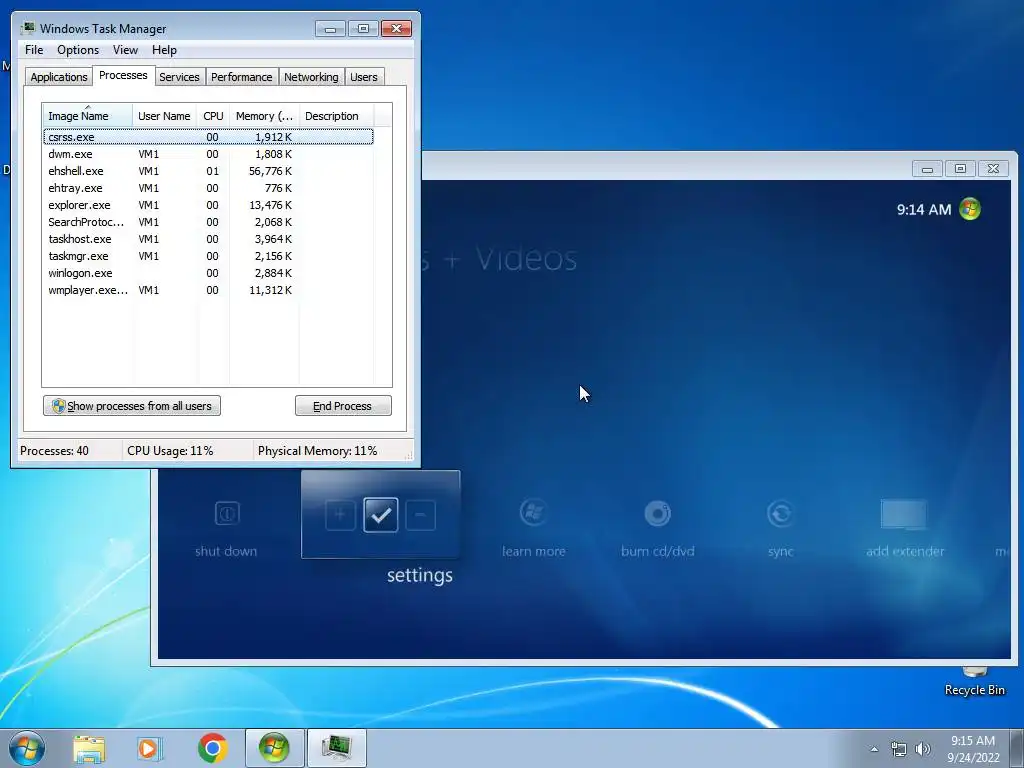
Task: Switch to the Services tab
Action: (179, 77)
